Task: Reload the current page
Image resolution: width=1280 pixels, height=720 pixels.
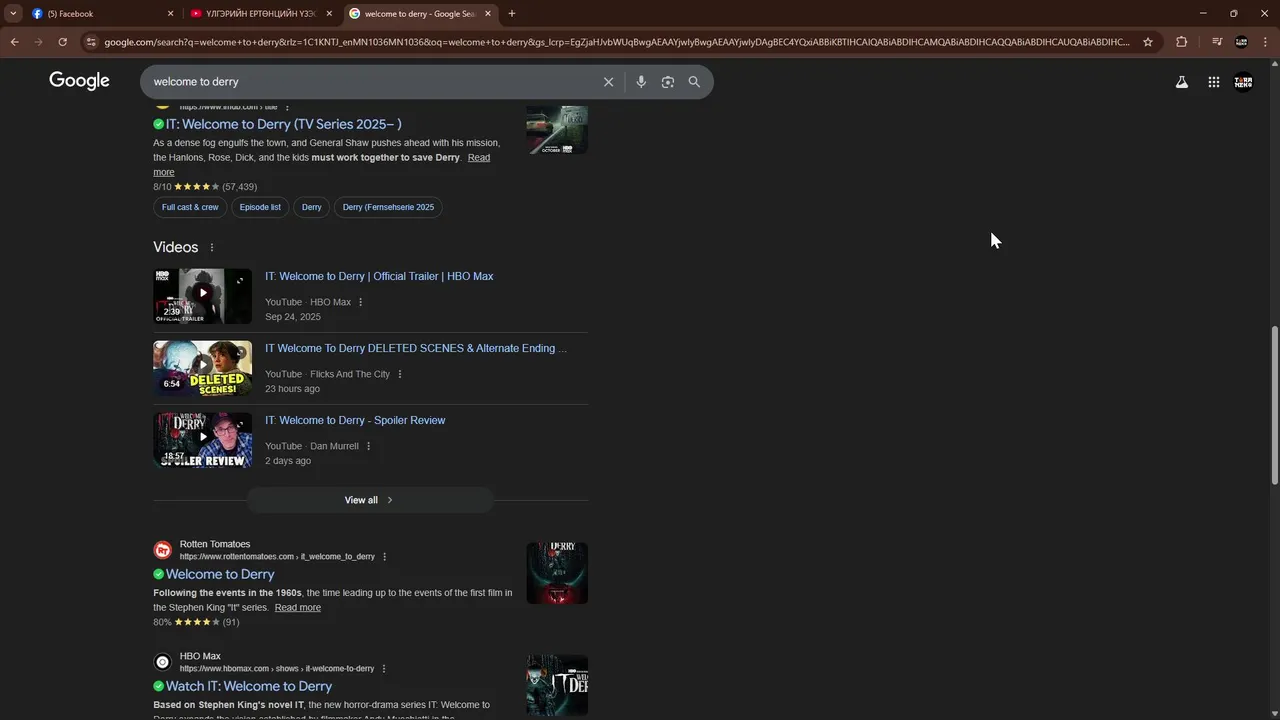Action: 62,42
